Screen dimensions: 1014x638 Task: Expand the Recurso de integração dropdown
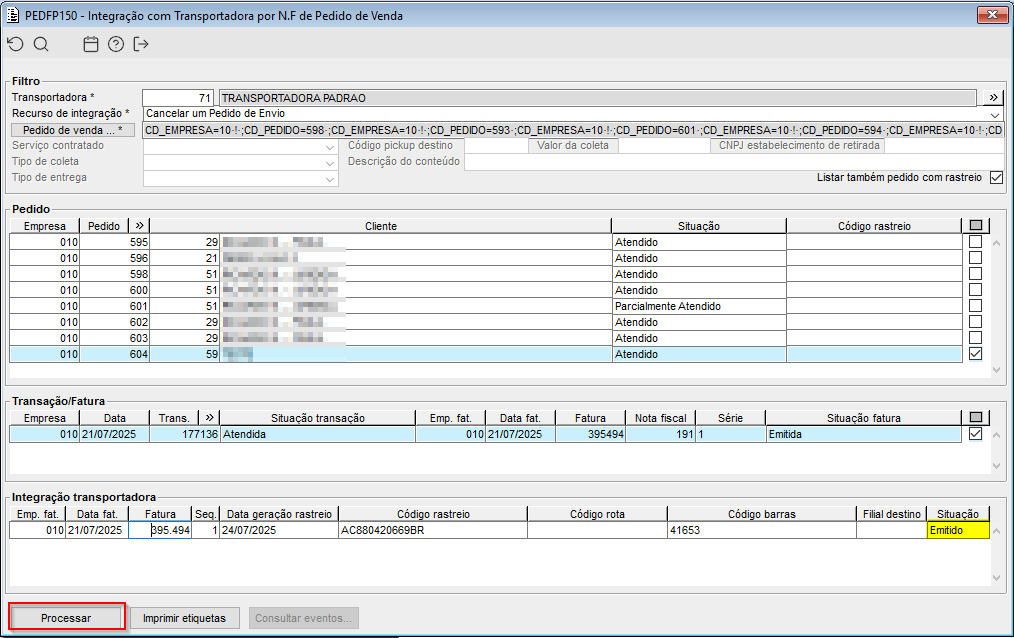tap(994, 114)
